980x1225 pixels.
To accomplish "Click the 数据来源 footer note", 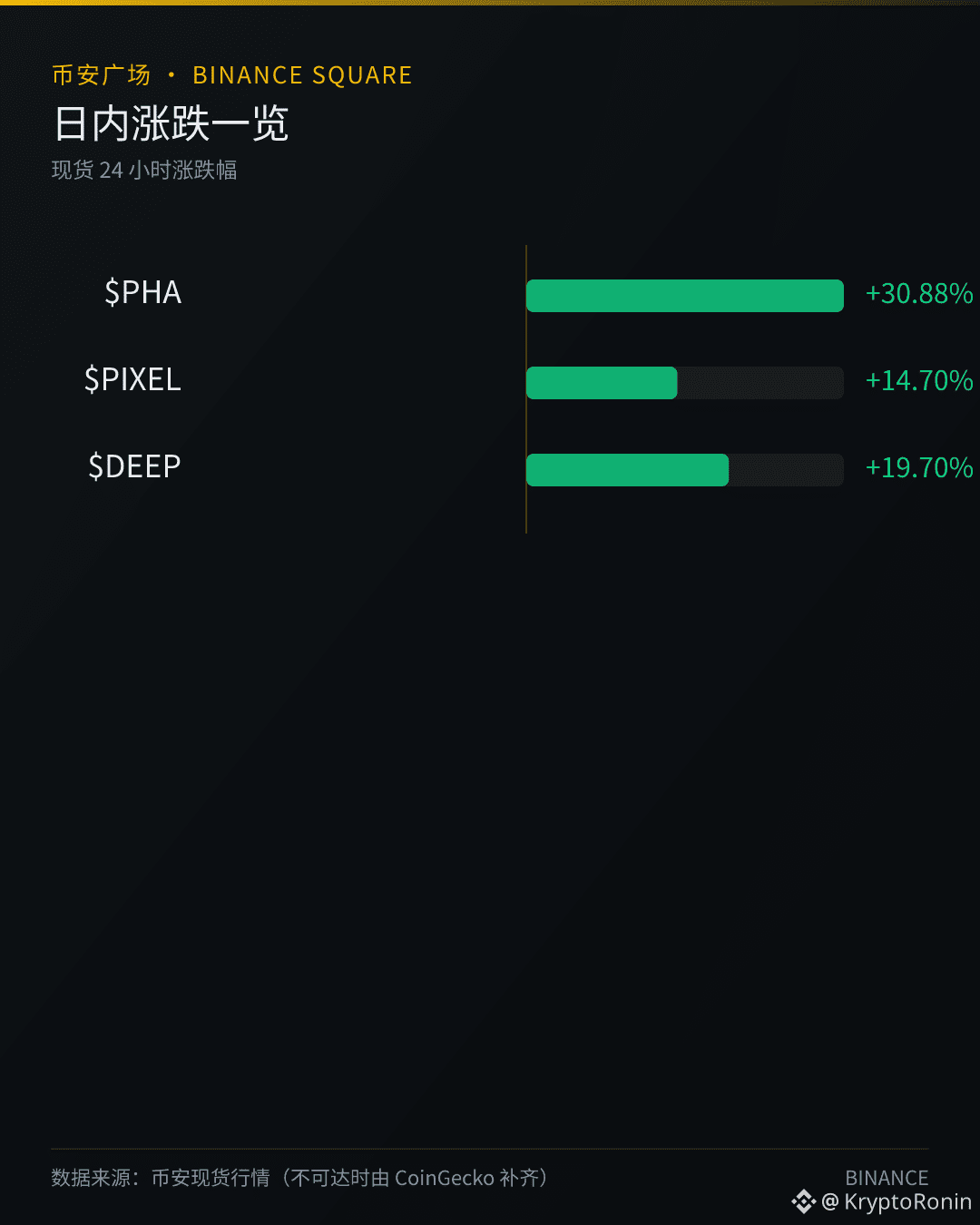I will pyautogui.click(x=300, y=1178).
